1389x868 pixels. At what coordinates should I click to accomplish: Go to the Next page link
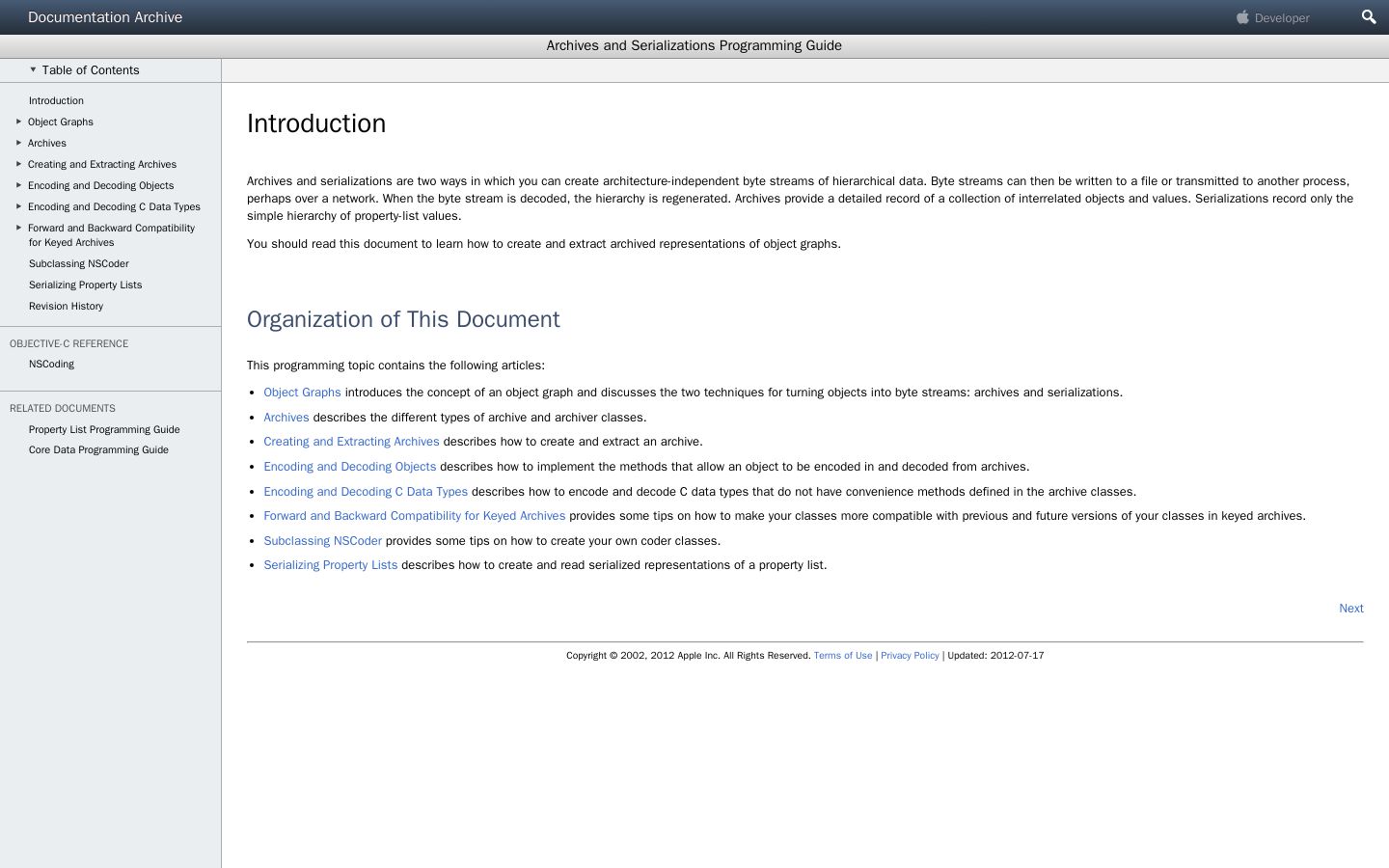1350,609
